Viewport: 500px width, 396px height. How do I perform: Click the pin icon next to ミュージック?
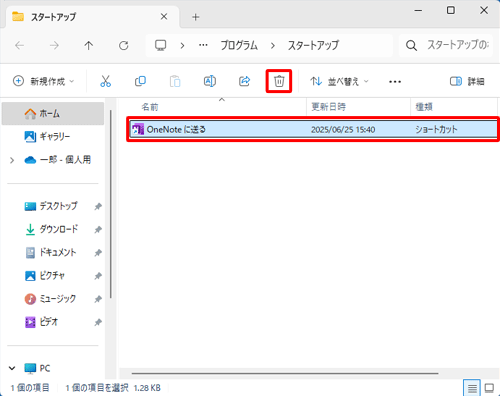pos(98,299)
